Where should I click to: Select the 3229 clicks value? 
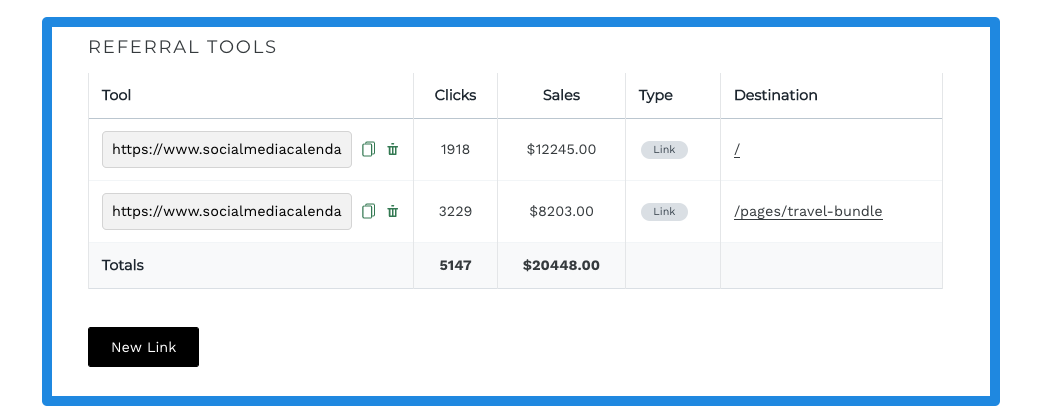coord(456,211)
